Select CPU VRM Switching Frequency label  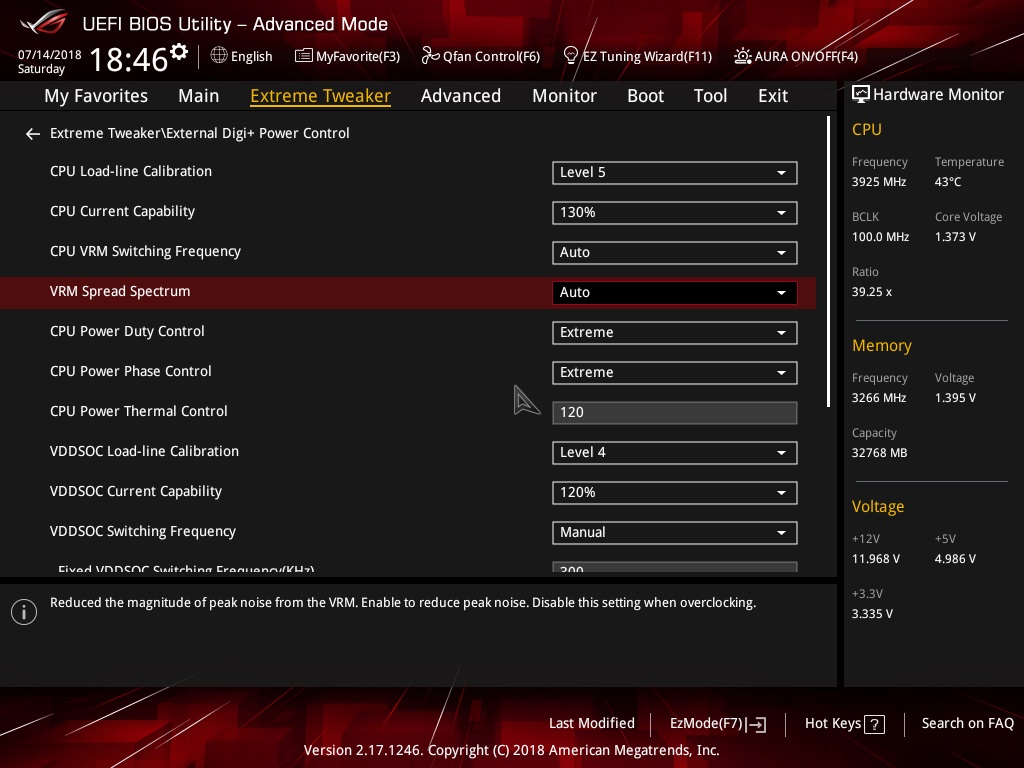coord(145,251)
